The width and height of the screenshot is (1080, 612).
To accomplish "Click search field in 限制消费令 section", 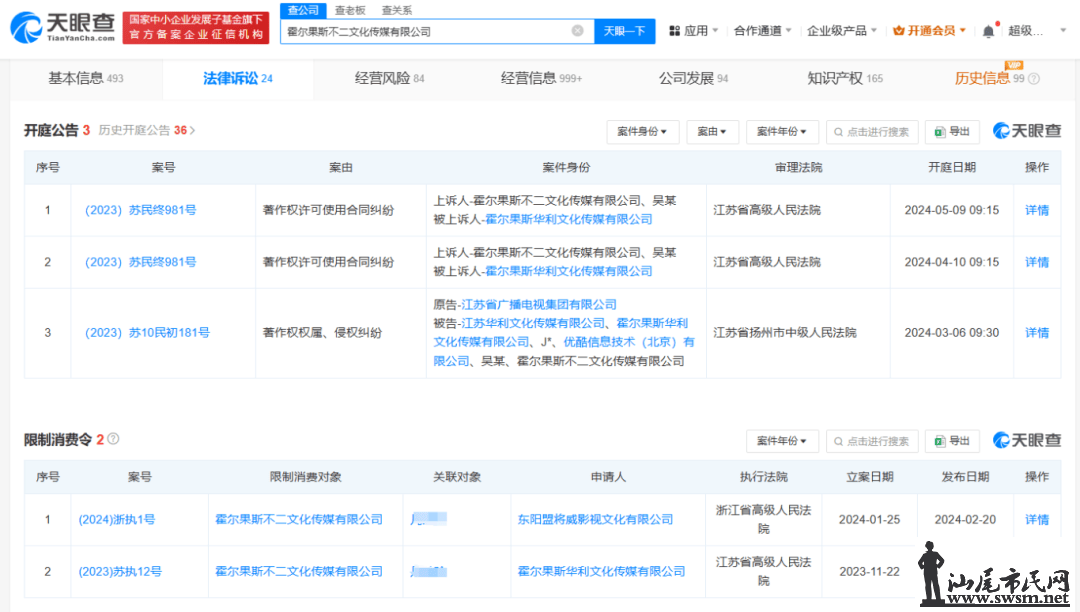I will [x=871, y=441].
